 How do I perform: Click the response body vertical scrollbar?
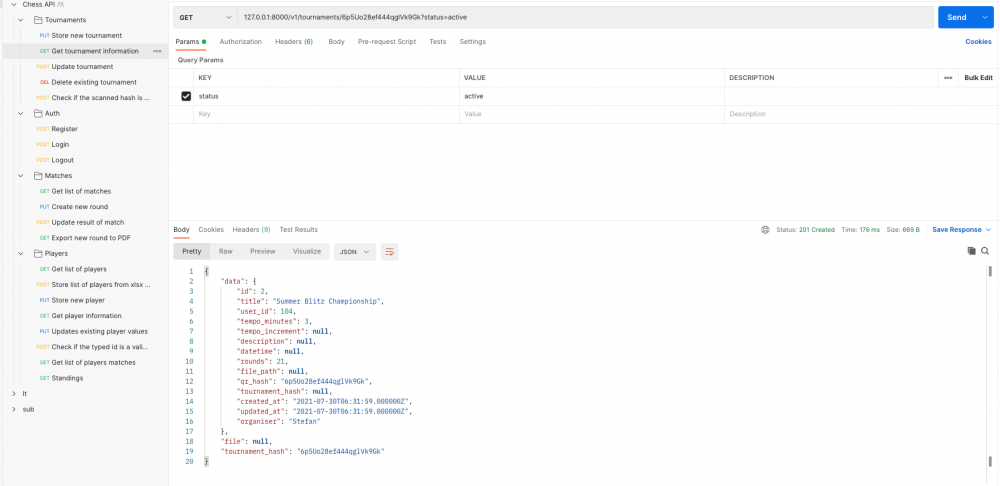[x=990, y=272]
